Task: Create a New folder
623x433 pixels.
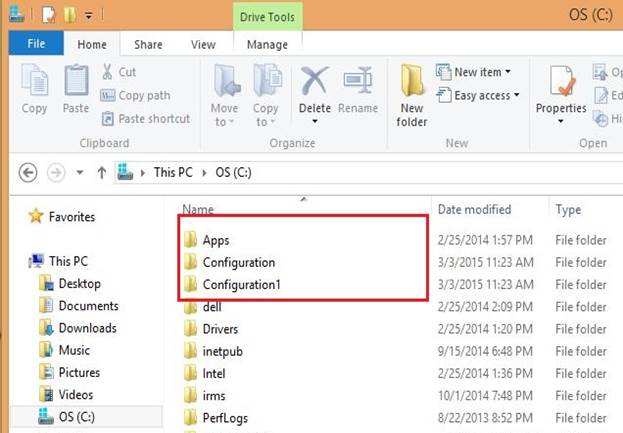Action: click(x=412, y=95)
